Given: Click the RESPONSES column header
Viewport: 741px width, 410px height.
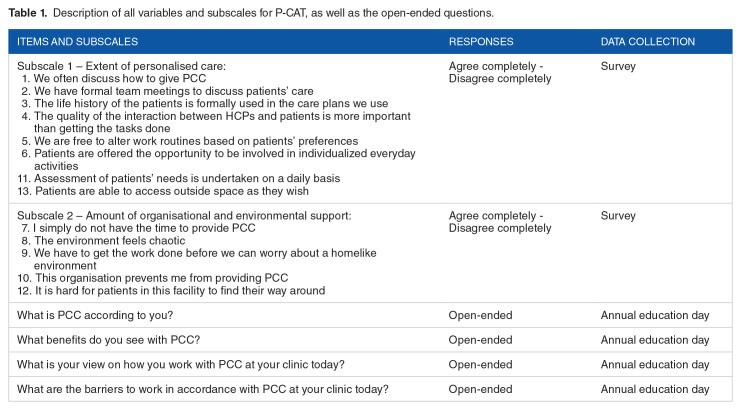Looking at the screenshot, I should click(481, 42).
